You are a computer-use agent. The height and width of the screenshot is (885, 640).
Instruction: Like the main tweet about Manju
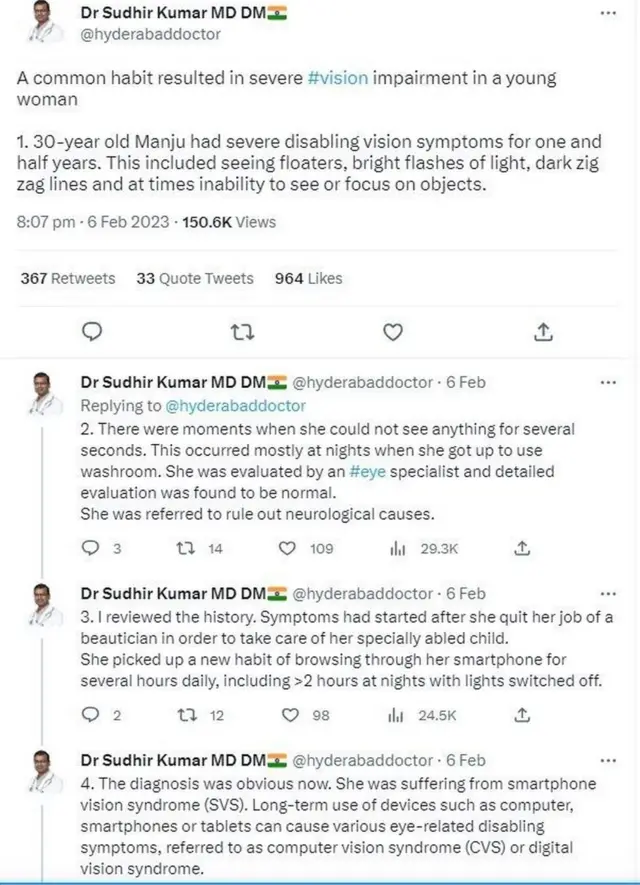393,331
